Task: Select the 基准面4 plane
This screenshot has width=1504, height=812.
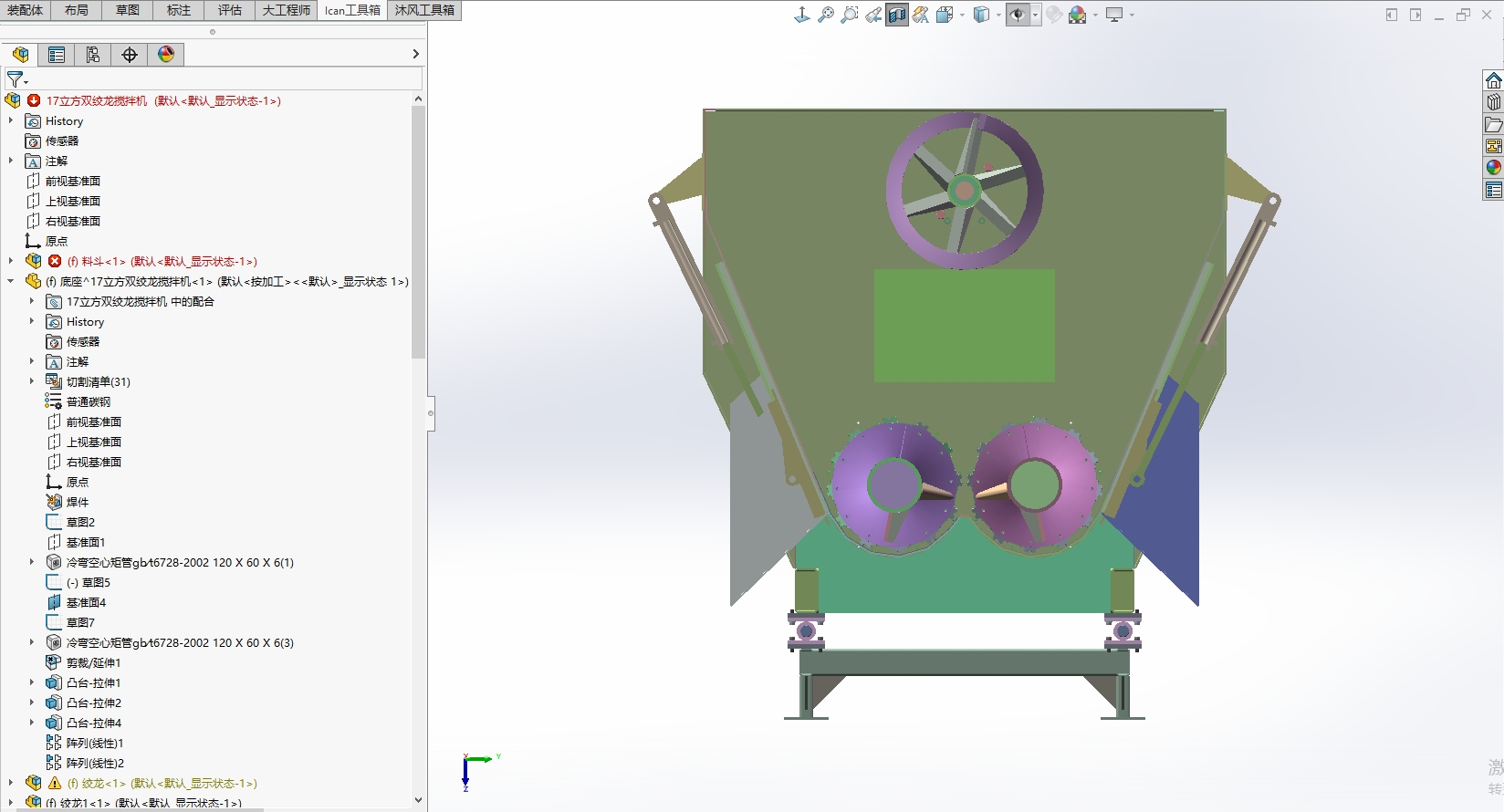Action: [86, 602]
